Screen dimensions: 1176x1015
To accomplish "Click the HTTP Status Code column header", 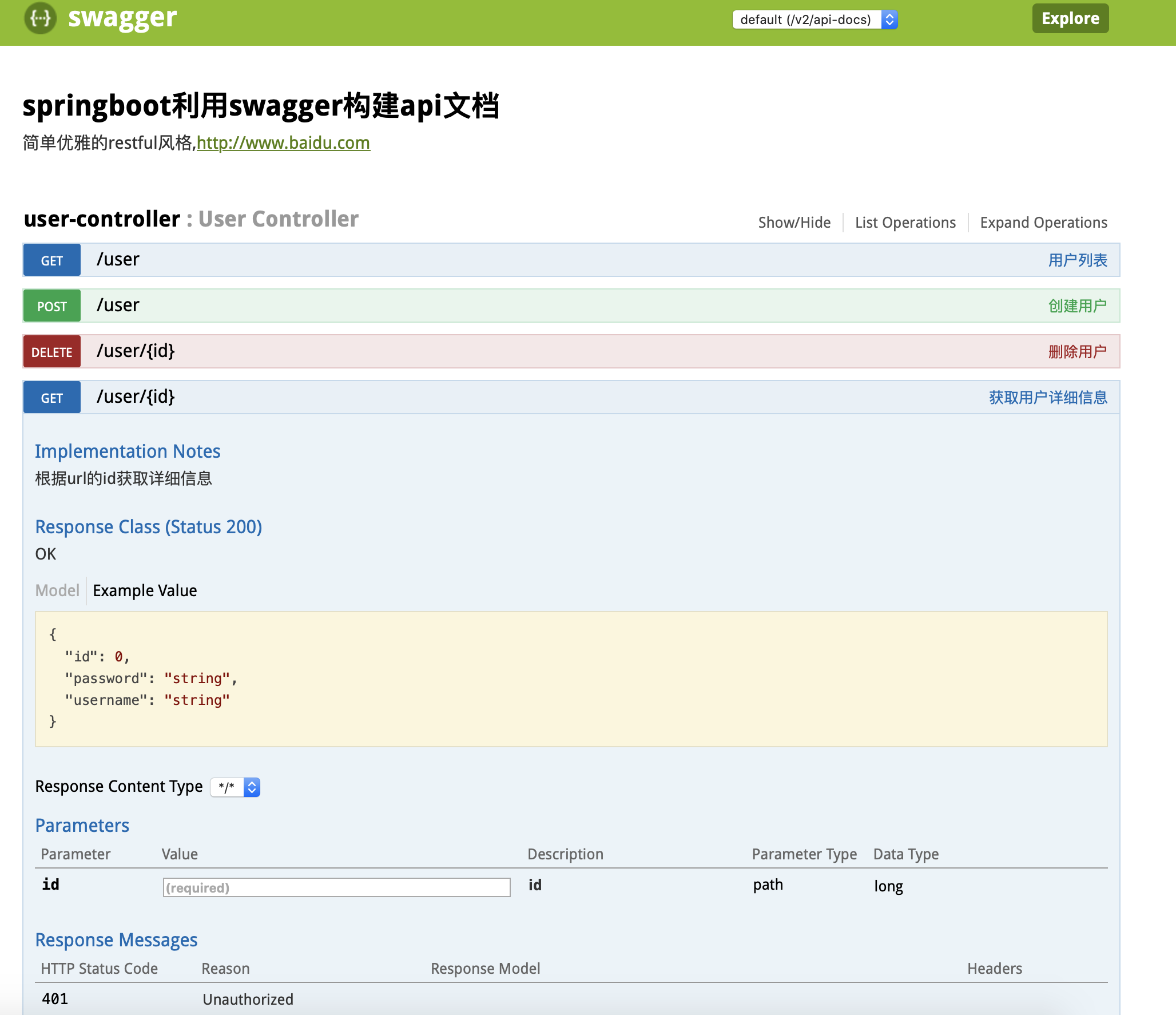I will (x=99, y=969).
